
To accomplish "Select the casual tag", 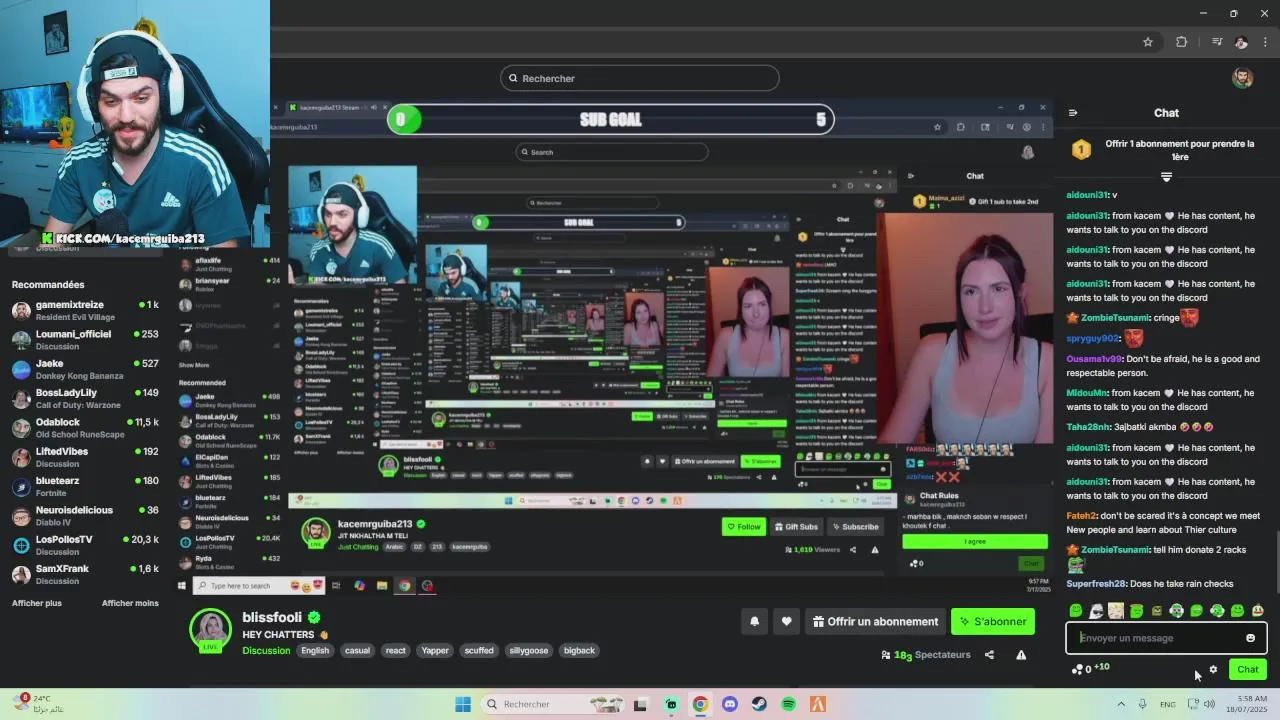I will [357, 650].
